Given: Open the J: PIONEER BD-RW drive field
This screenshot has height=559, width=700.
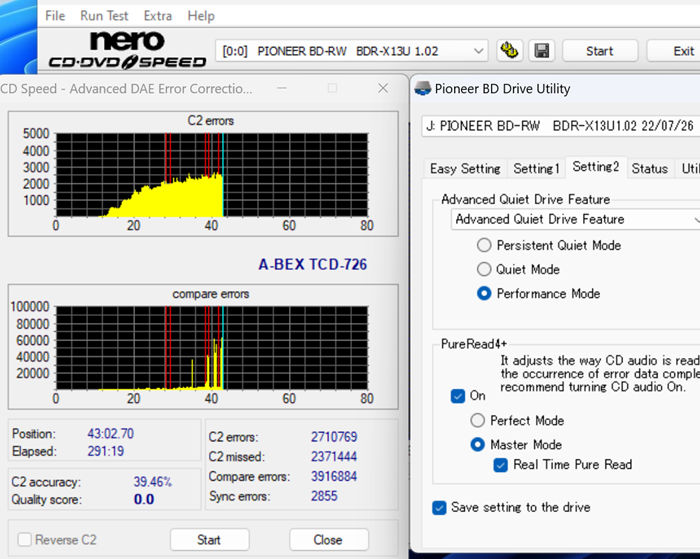Looking at the screenshot, I should pos(561,126).
